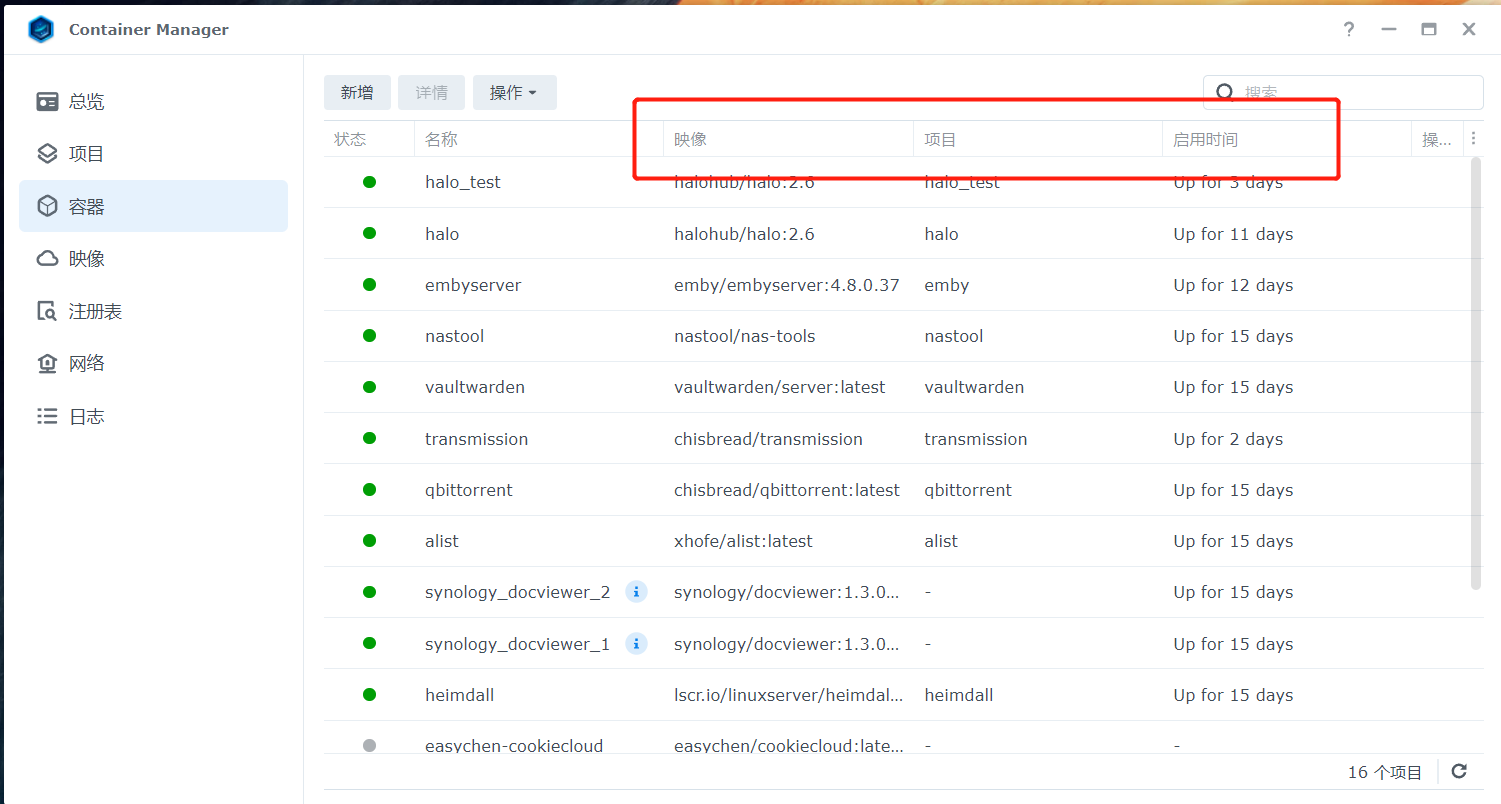
Task: Go to 项目 projects section
Action: point(153,153)
